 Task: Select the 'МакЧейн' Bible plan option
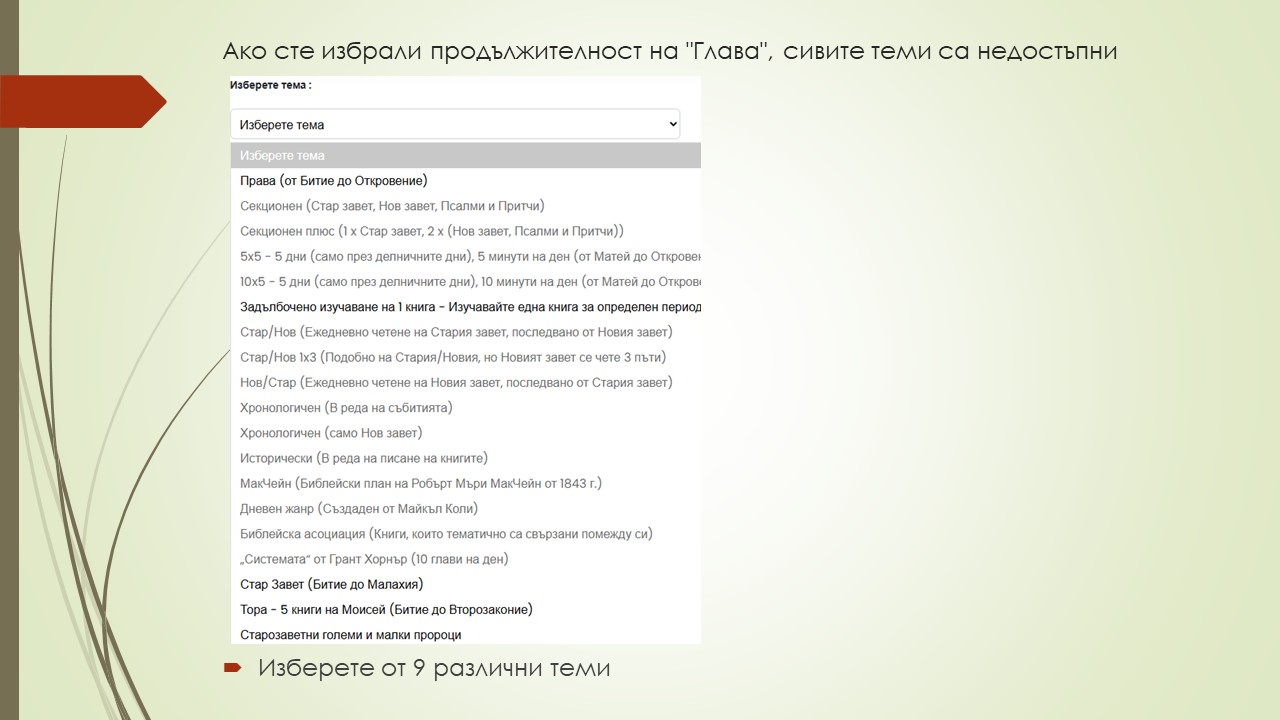[x=421, y=483]
